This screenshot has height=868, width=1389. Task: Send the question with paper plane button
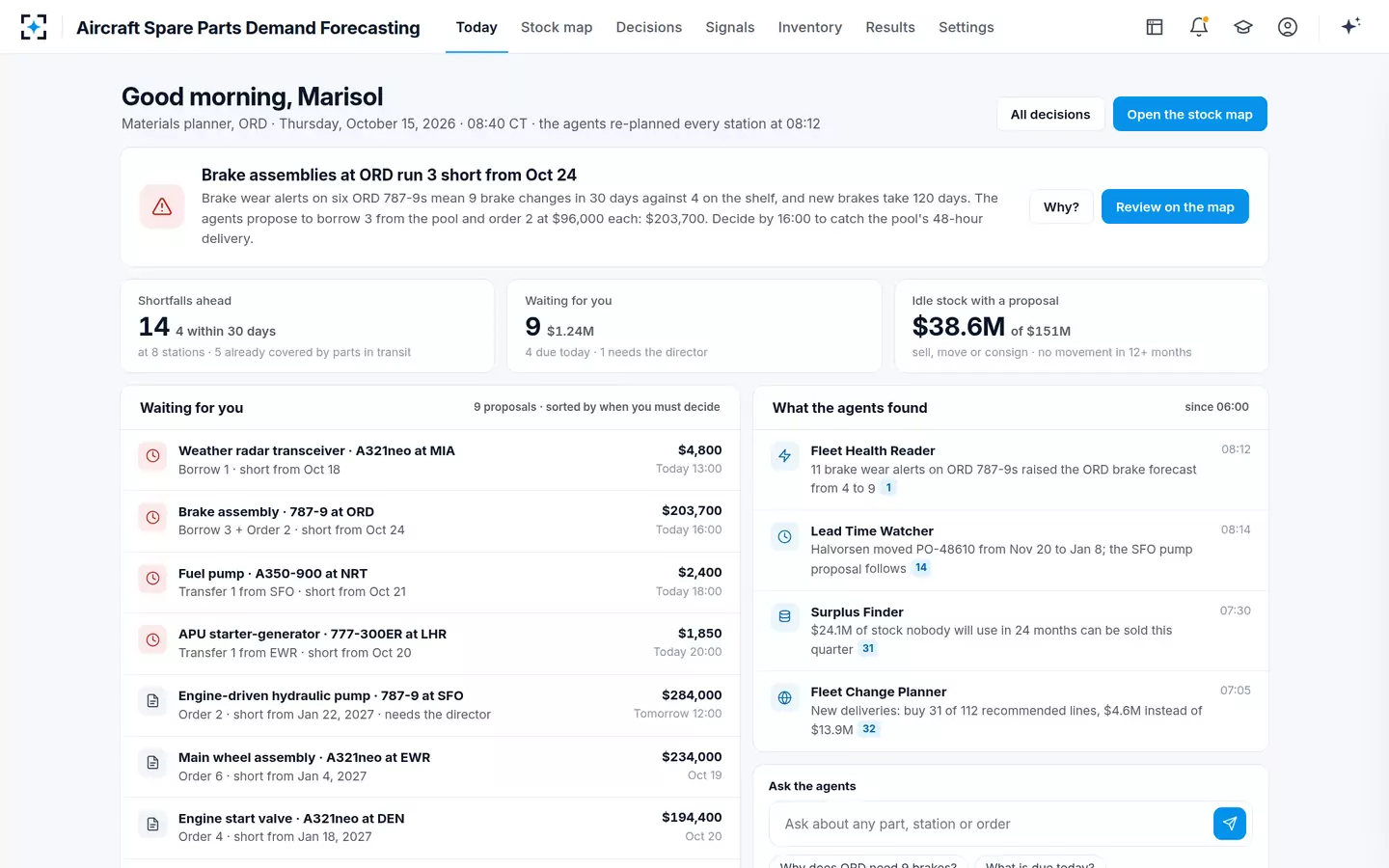point(1230,824)
